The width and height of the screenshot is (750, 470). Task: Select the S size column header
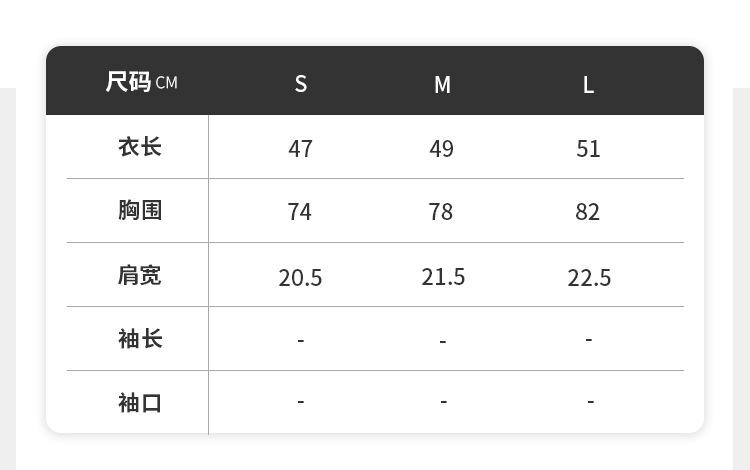(301, 84)
